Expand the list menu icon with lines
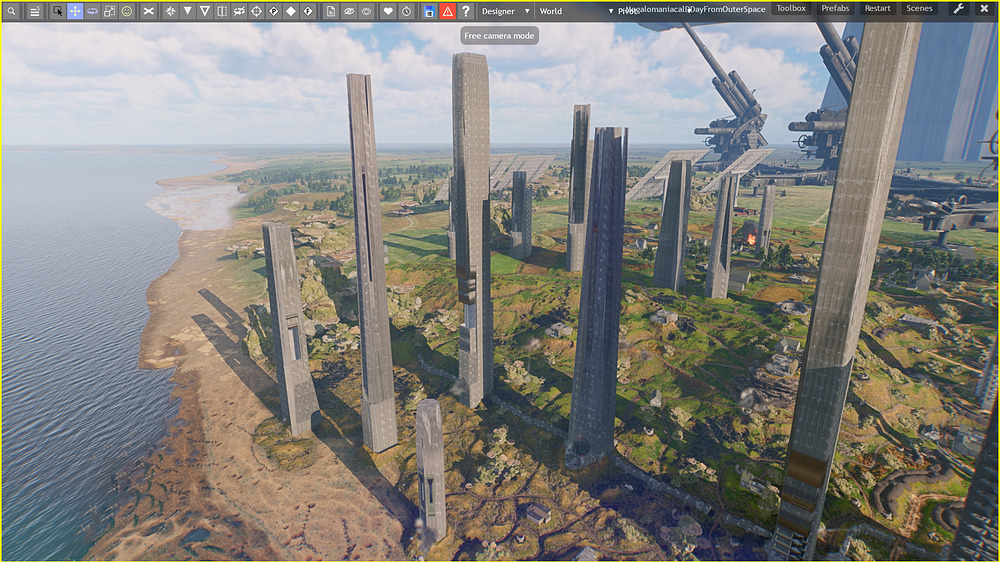Image resolution: width=1000 pixels, height=562 pixels. [34, 11]
